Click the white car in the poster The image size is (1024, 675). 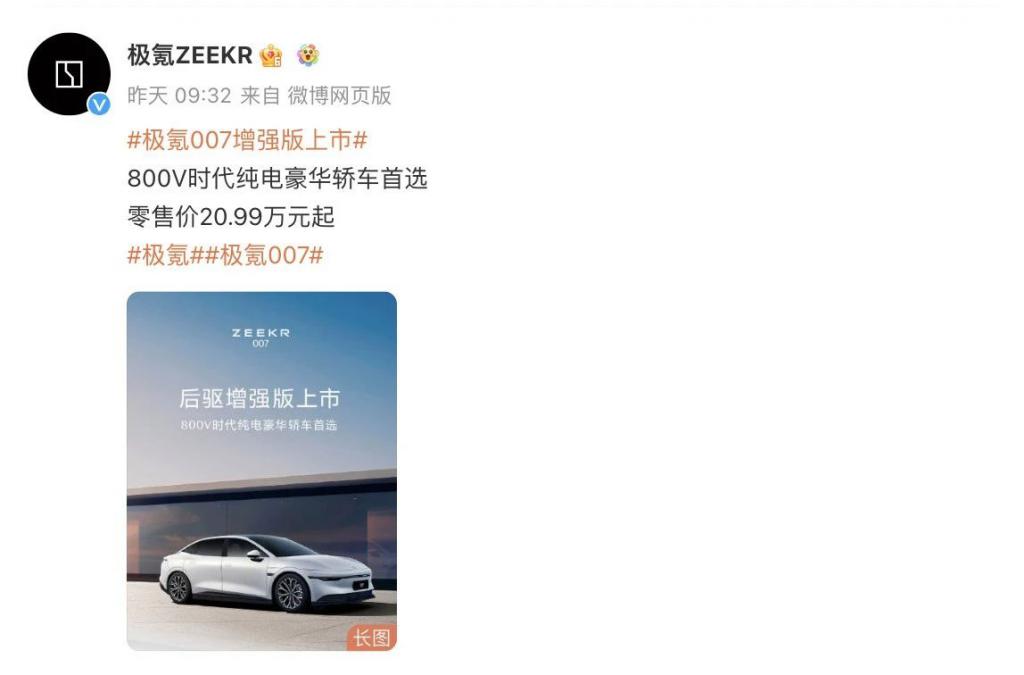click(x=266, y=573)
